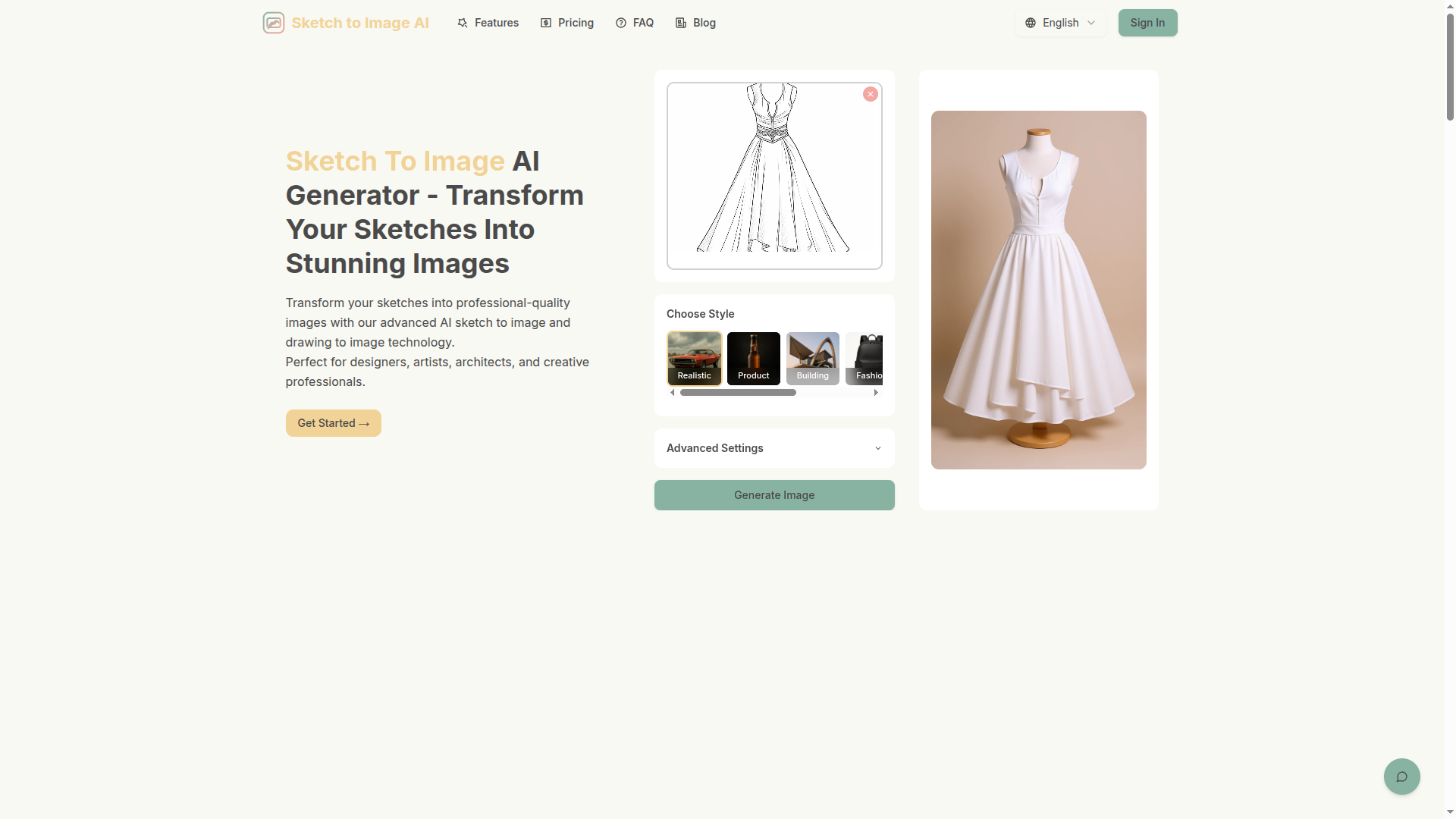Click the Features pin icon
Screen dimensions: 1456x819
click(x=463, y=23)
